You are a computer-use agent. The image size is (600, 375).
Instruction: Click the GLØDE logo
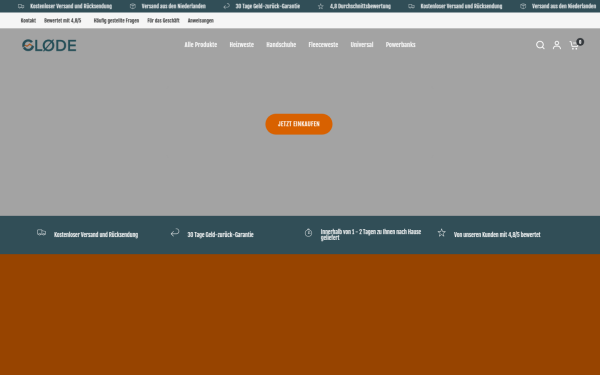[x=49, y=45]
